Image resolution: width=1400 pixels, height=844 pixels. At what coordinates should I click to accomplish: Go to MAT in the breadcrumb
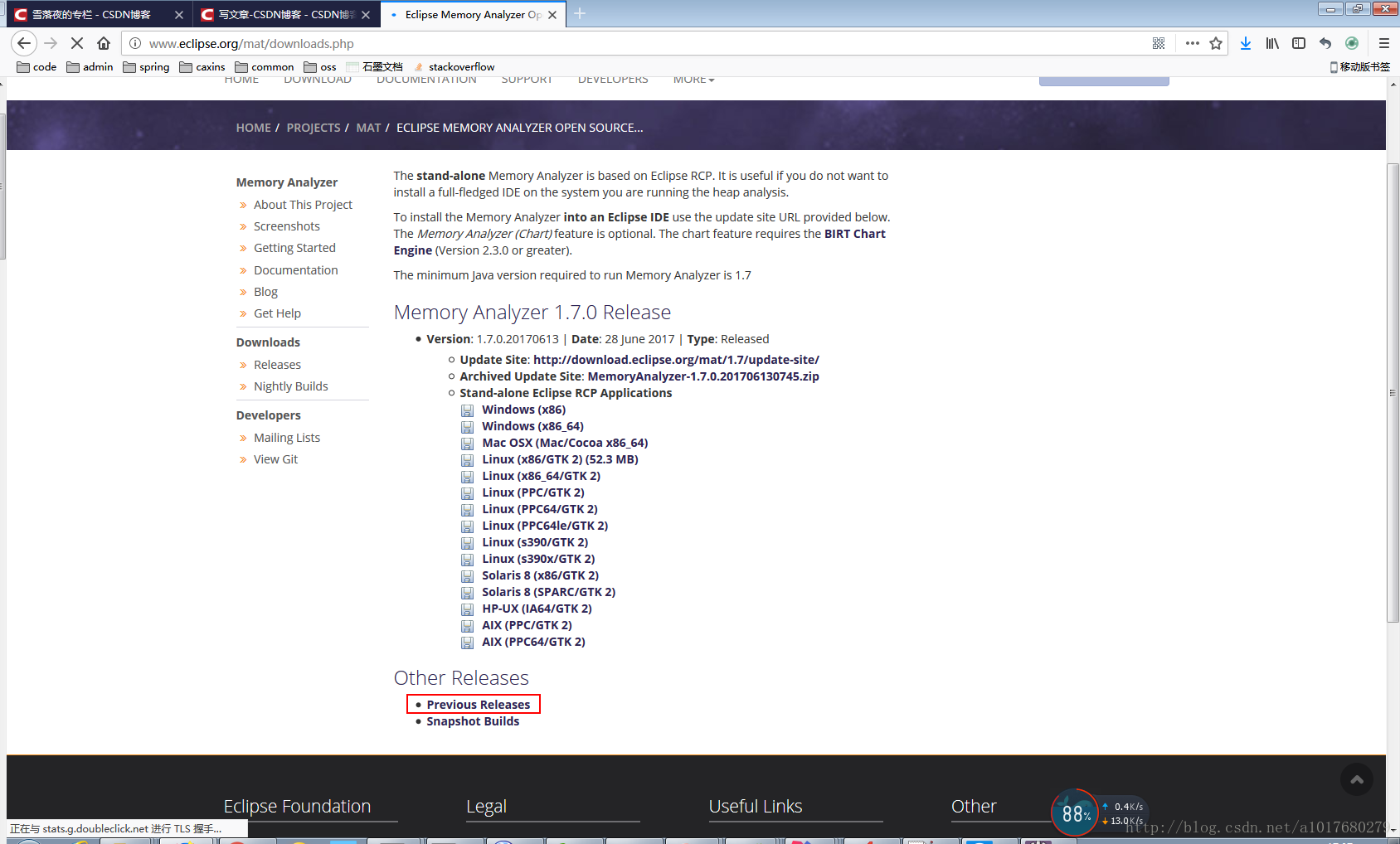click(x=368, y=128)
